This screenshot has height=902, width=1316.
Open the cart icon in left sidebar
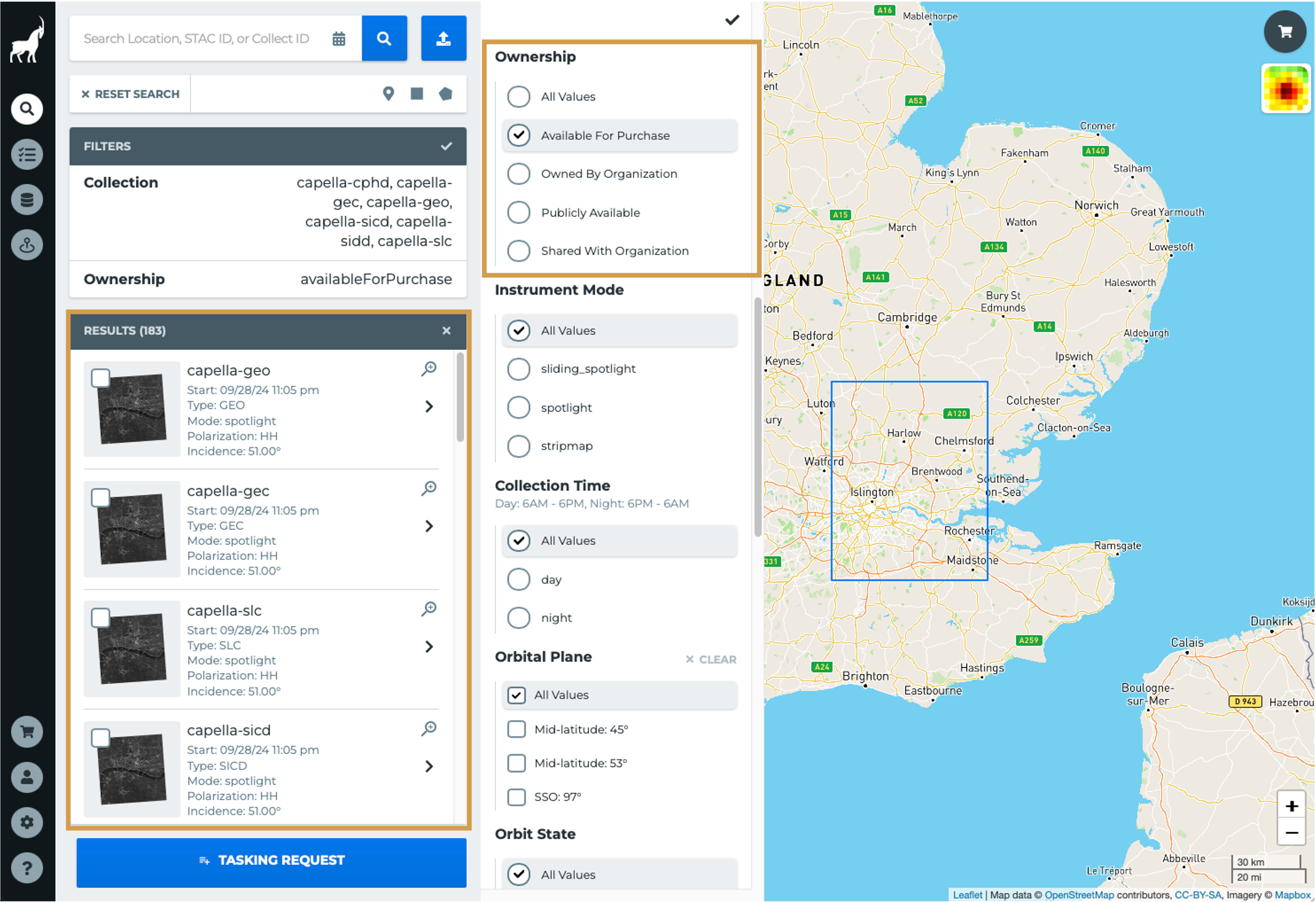27,732
